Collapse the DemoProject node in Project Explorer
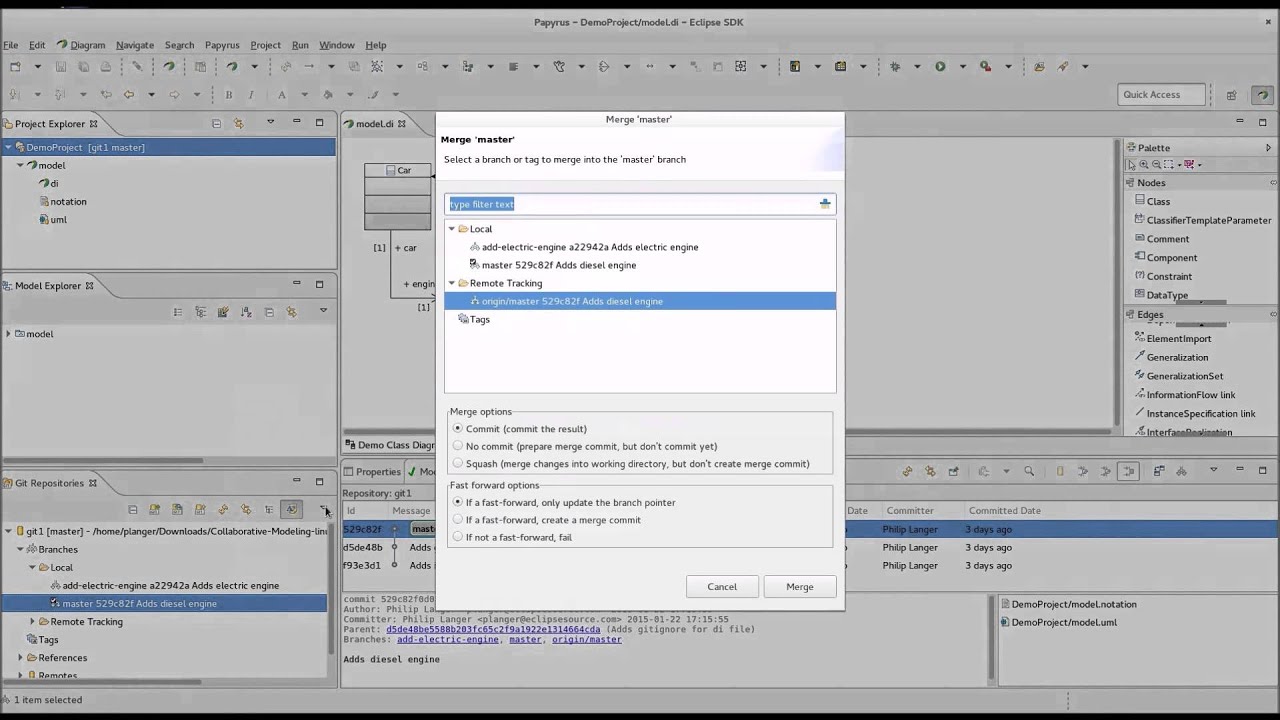 [8, 147]
